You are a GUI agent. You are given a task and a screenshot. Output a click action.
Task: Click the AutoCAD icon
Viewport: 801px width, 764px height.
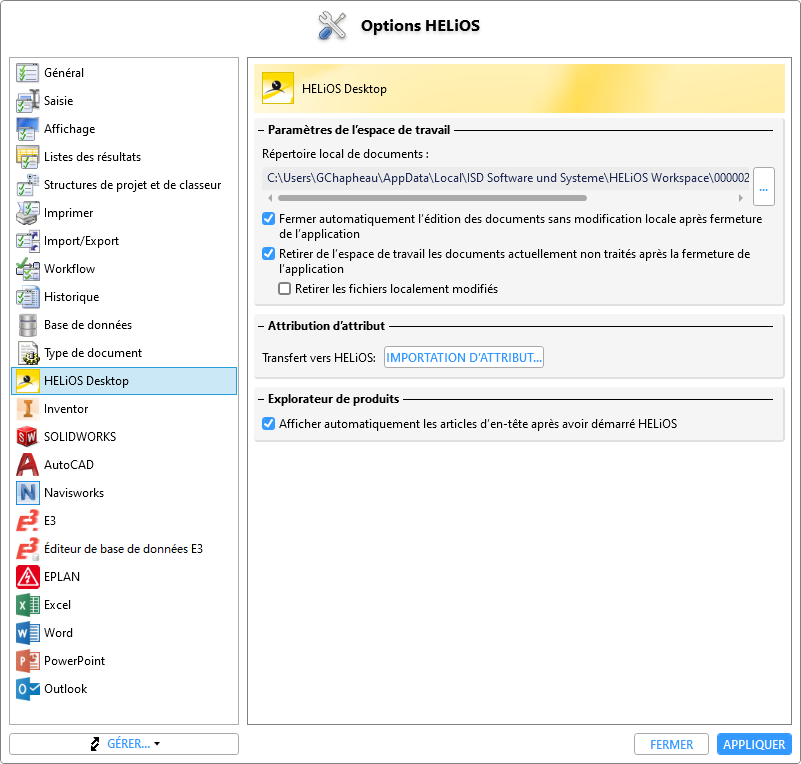[28, 465]
